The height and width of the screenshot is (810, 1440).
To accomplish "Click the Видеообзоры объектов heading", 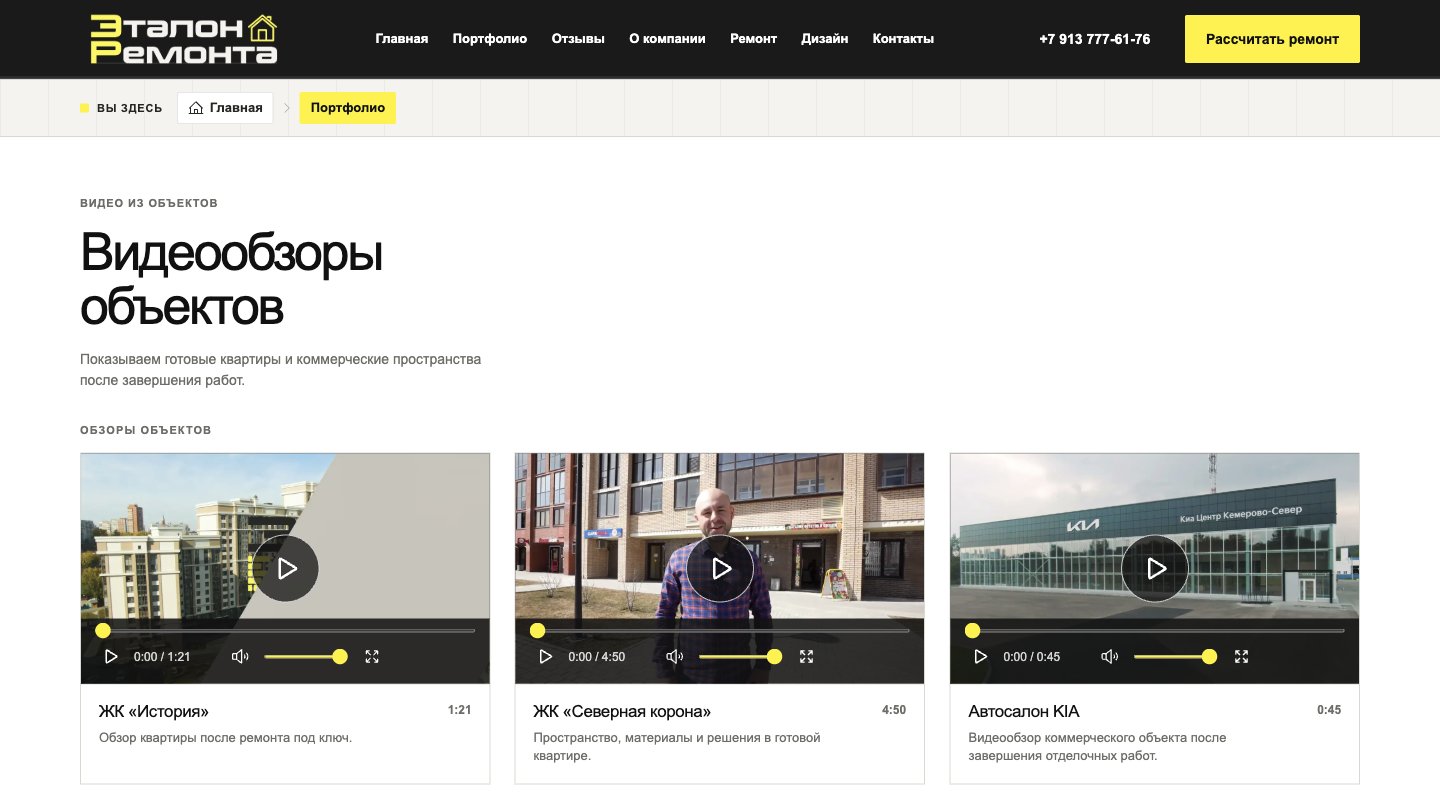I will tap(232, 280).
